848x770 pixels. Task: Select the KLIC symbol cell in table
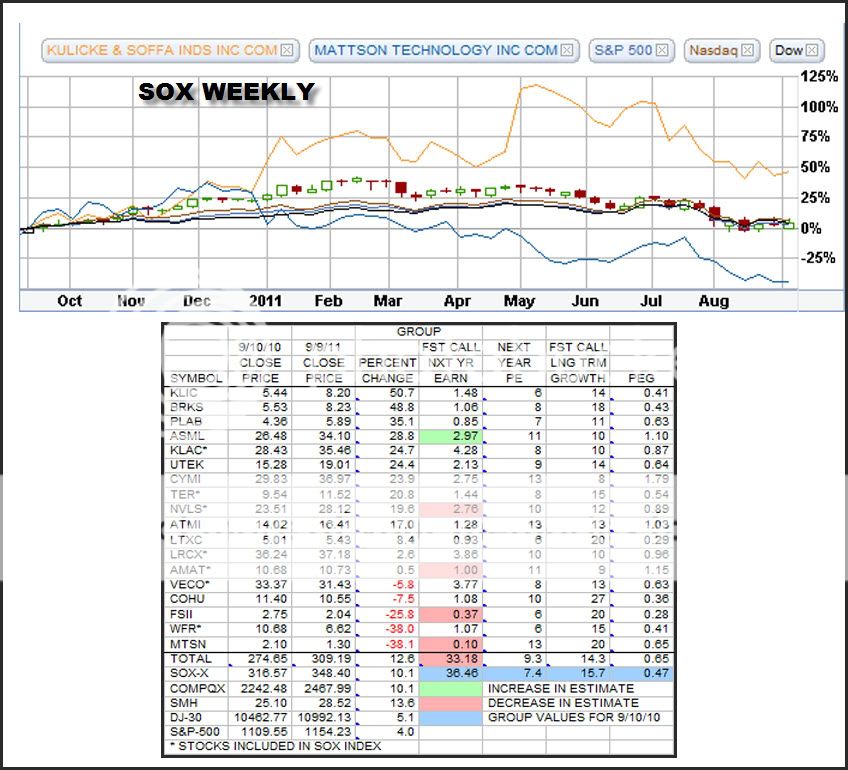184,394
